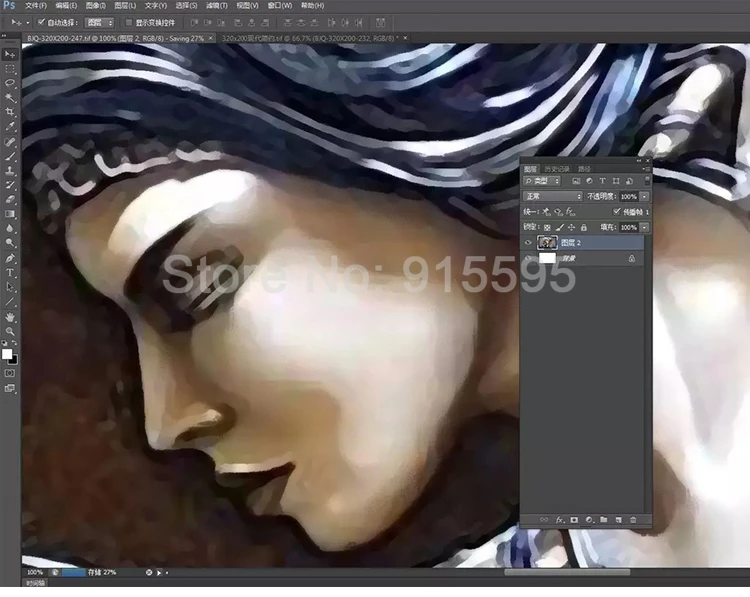Open the blend mode dropdown 正常

552,197
